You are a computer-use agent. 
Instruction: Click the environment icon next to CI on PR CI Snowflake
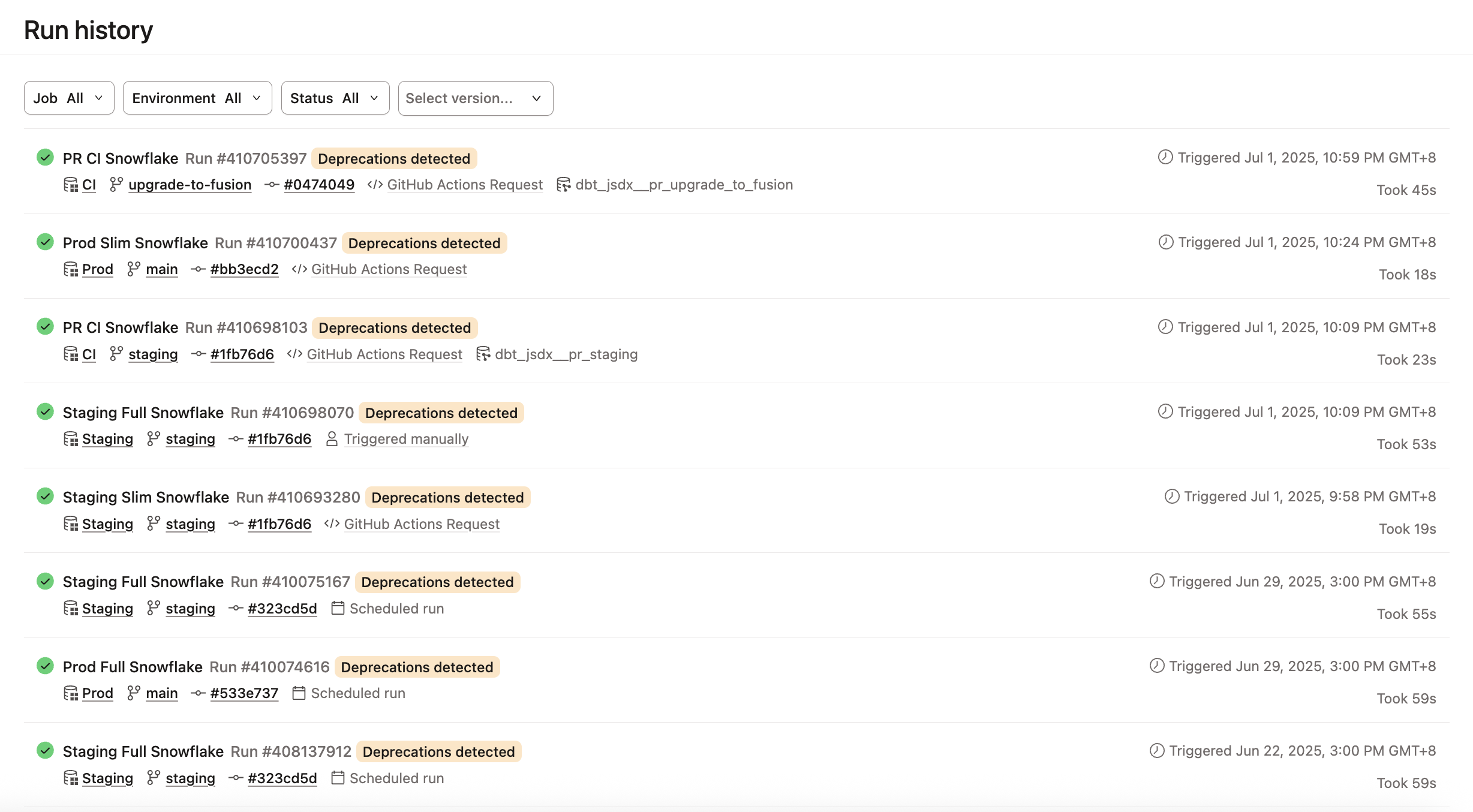pyautogui.click(x=71, y=185)
